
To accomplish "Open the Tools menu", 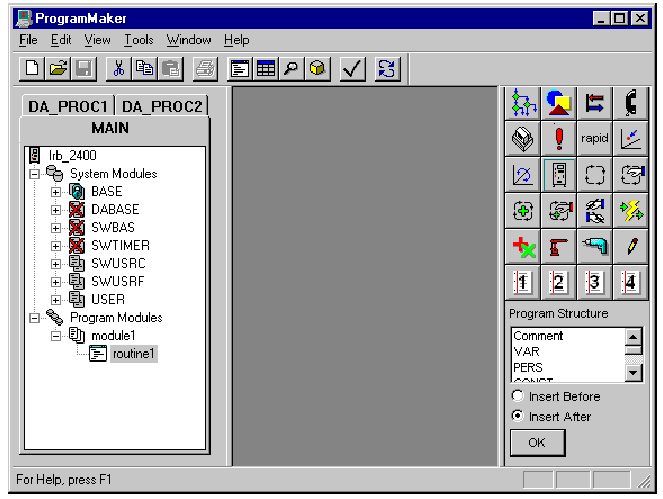I will [x=138, y=40].
